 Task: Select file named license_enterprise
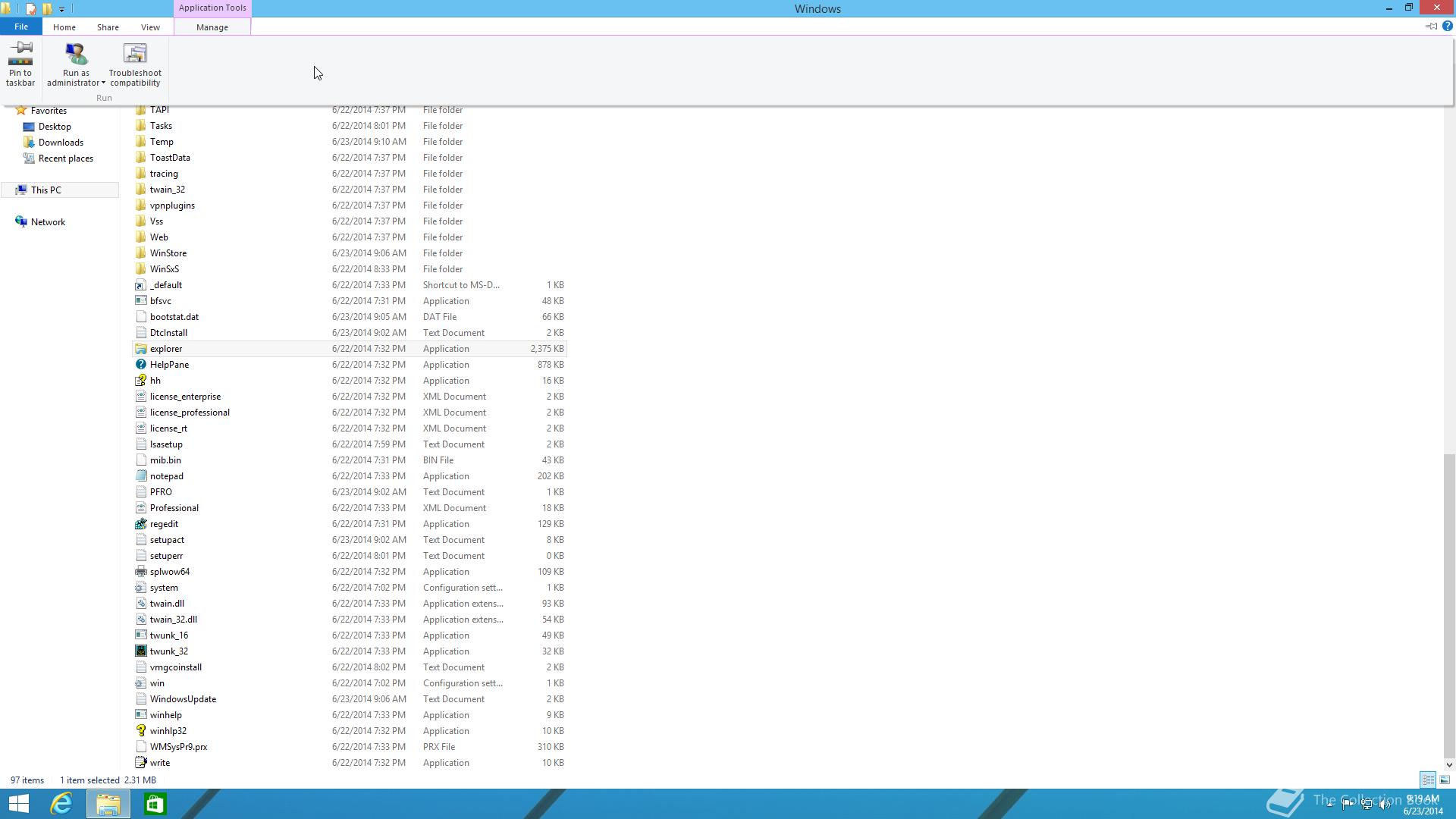(185, 397)
